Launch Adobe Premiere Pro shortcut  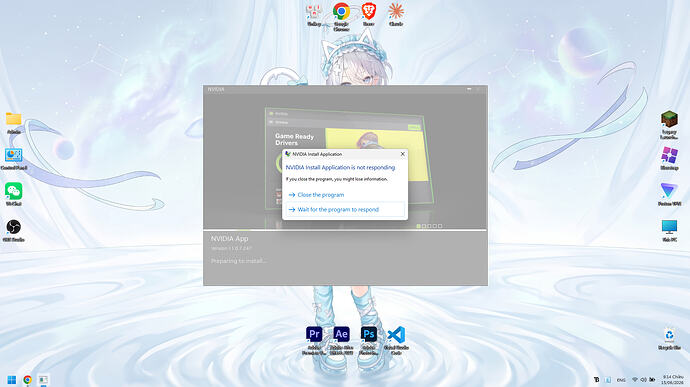(314, 341)
